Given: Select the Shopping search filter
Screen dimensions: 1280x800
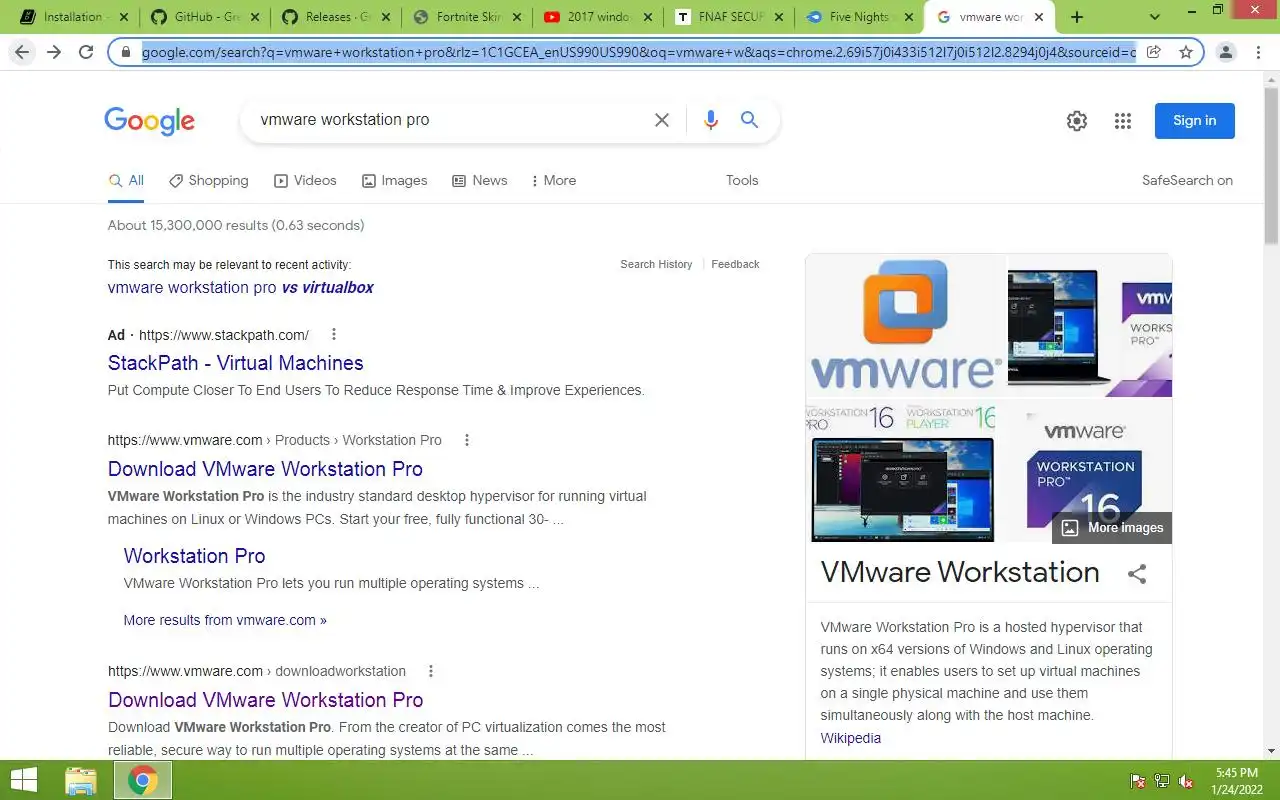Looking at the screenshot, I should coord(208,181).
